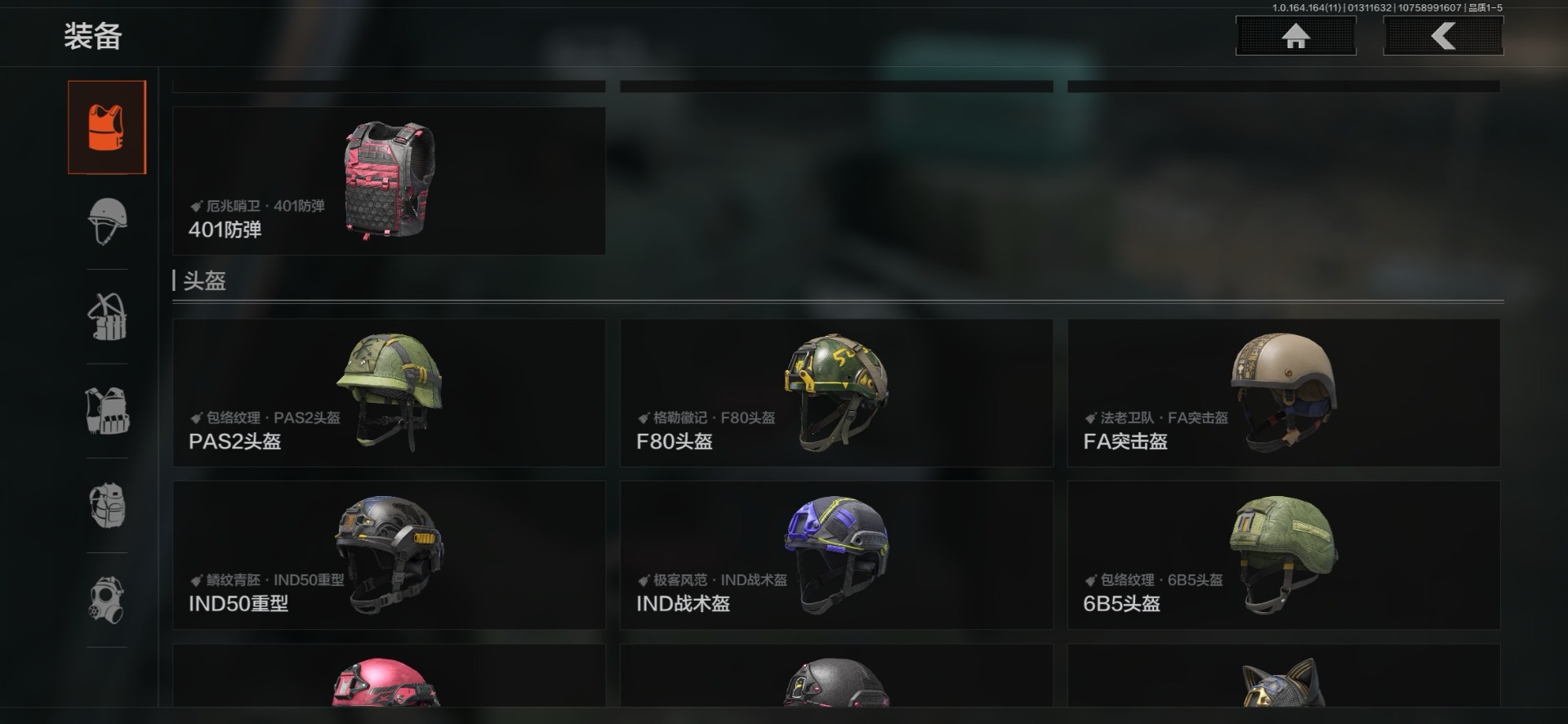Image resolution: width=1568 pixels, height=724 pixels.
Task: Open the gas mask category icon
Action: click(107, 600)
